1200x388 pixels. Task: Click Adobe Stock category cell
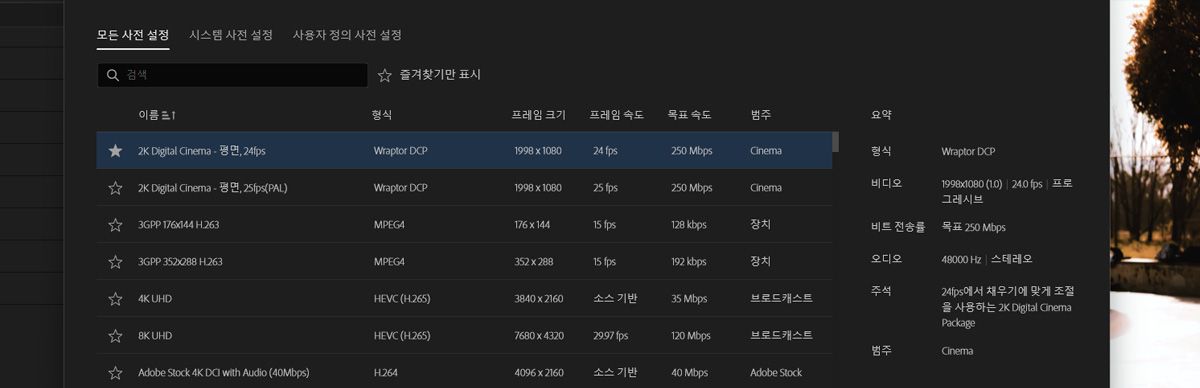776,373
